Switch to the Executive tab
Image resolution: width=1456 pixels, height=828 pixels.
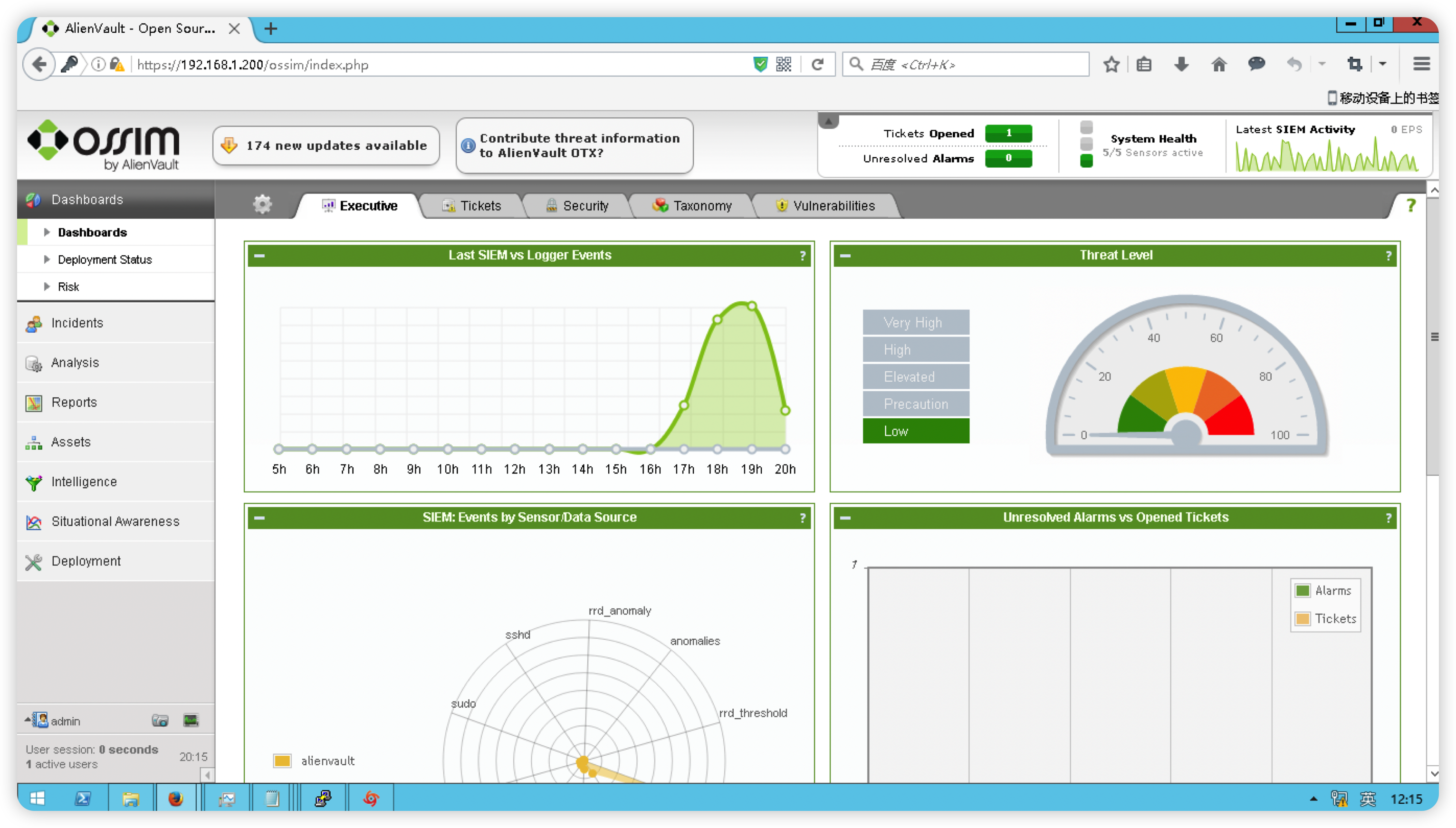tap(359, 205)
